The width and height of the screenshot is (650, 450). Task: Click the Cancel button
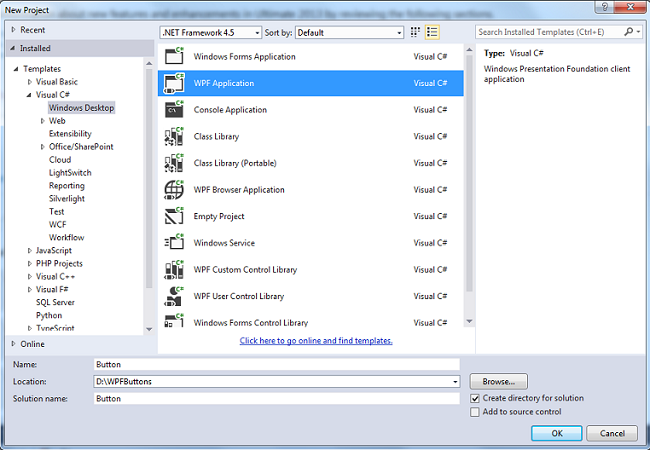tap(612, 433)
